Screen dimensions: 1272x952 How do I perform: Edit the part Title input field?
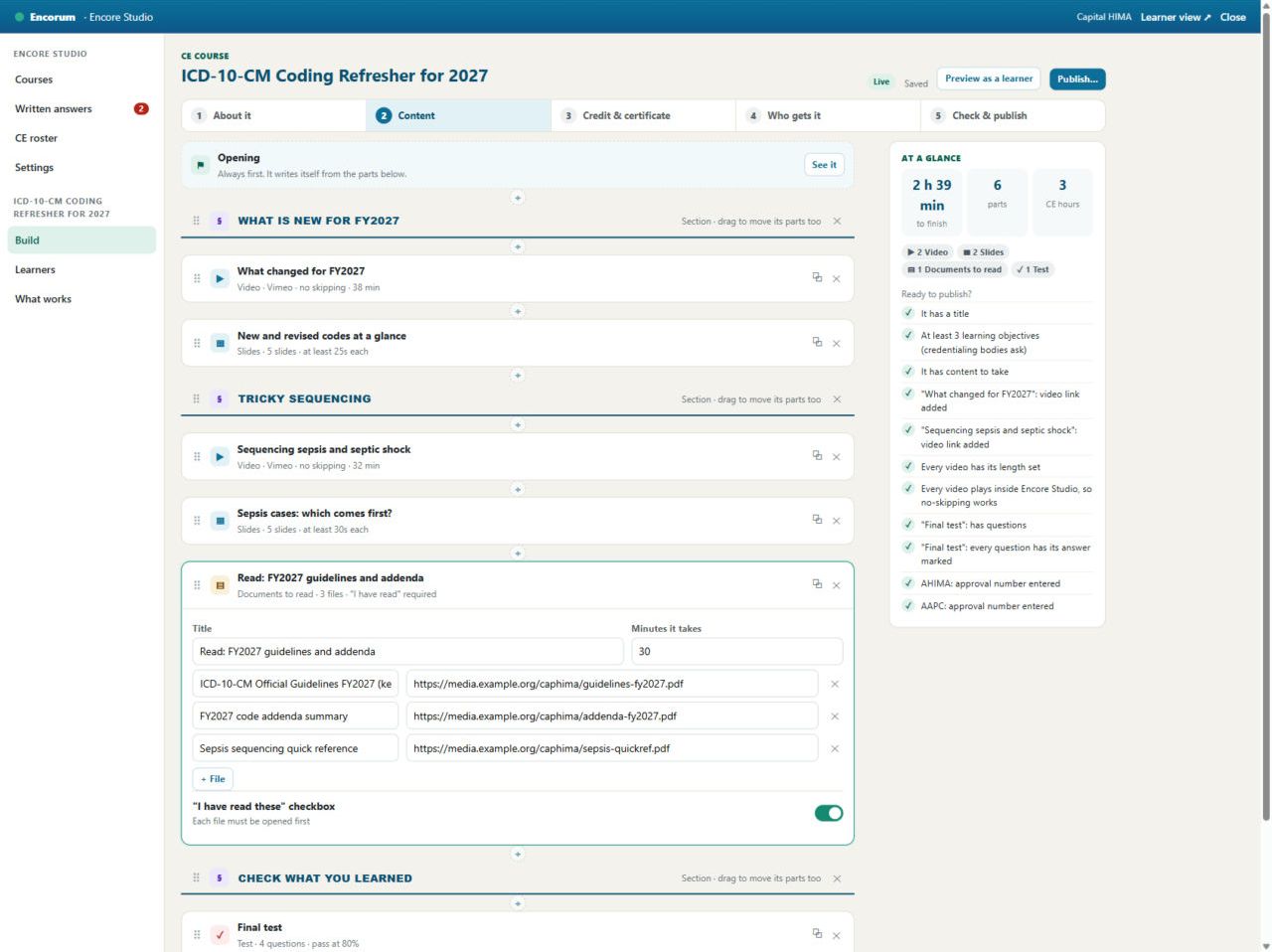[407, 652]
